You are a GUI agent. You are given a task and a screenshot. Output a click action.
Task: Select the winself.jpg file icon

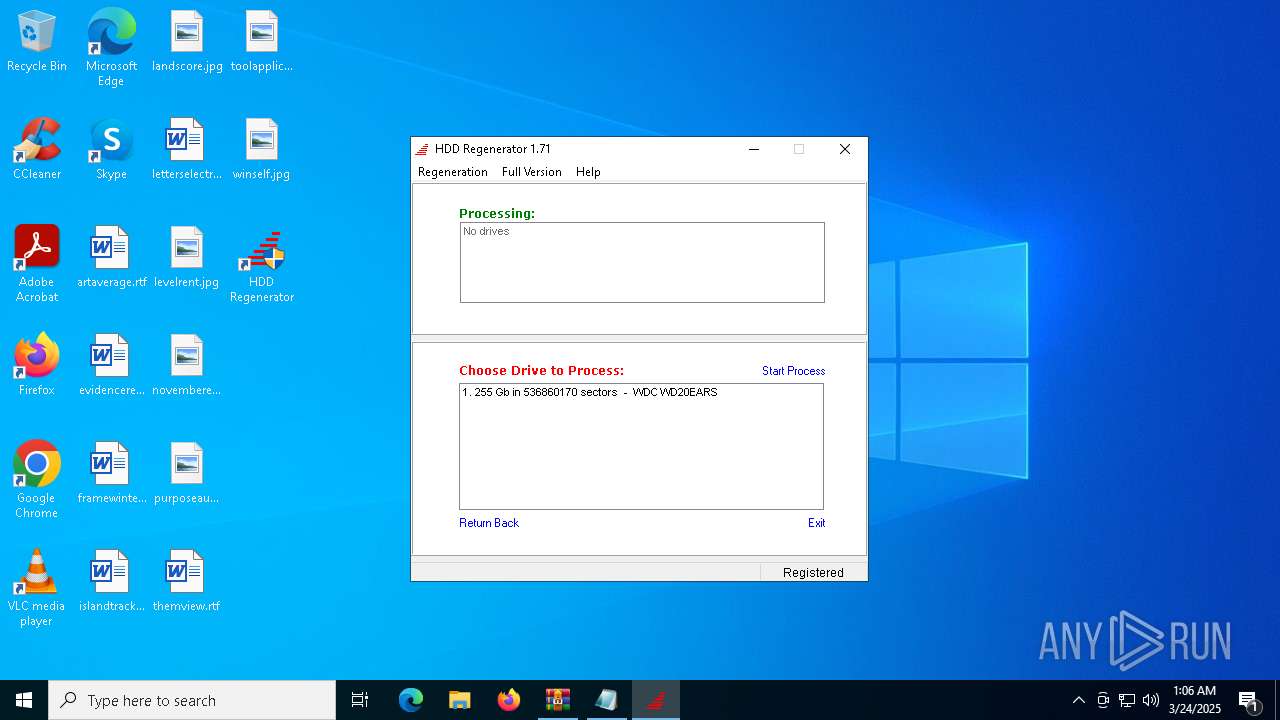coord(261,150)
